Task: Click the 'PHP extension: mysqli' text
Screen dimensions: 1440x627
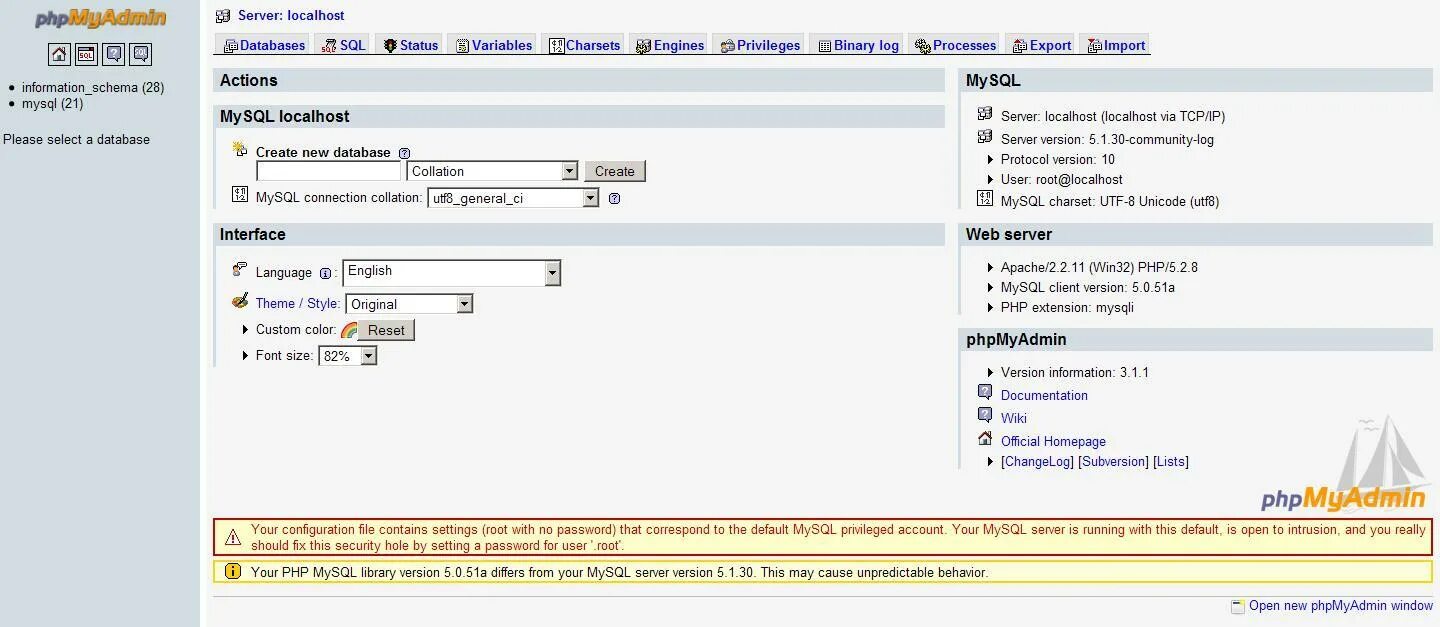Action: (1067, 307)
